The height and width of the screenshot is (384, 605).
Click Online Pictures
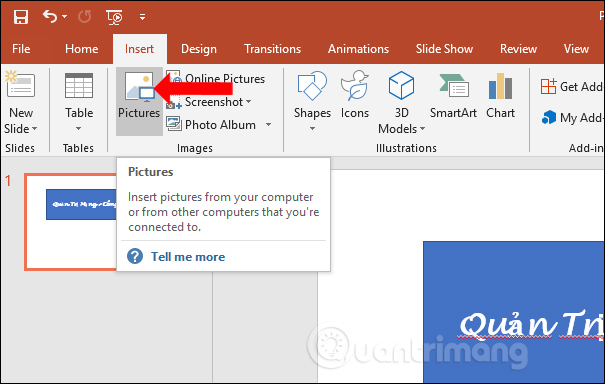[x=225, y=79]
